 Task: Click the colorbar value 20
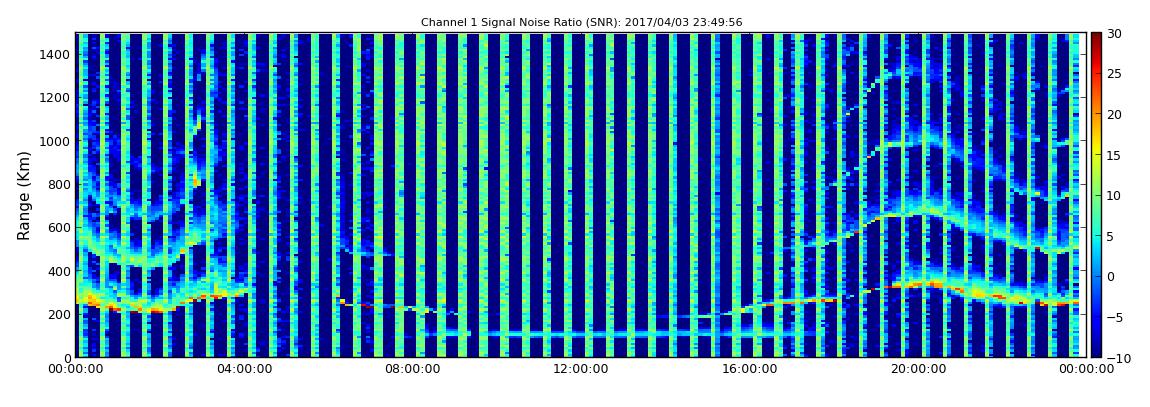pyautogui.click(x=1114, y=114)
